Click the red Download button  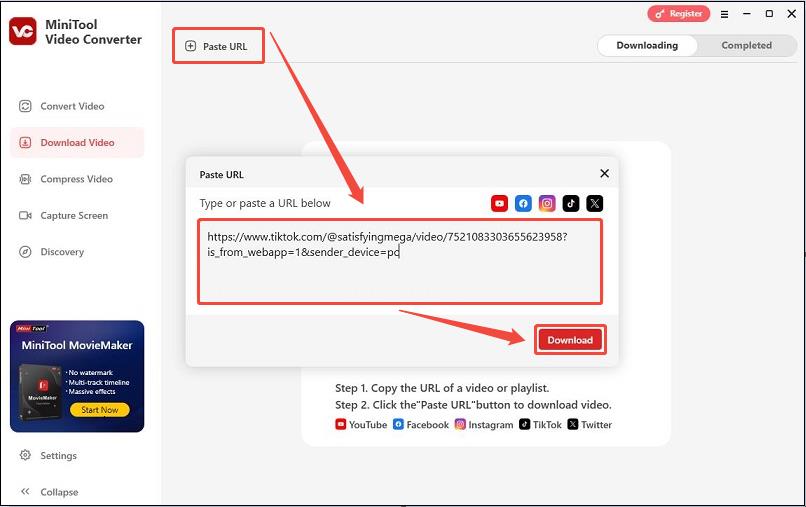[570, 340]
